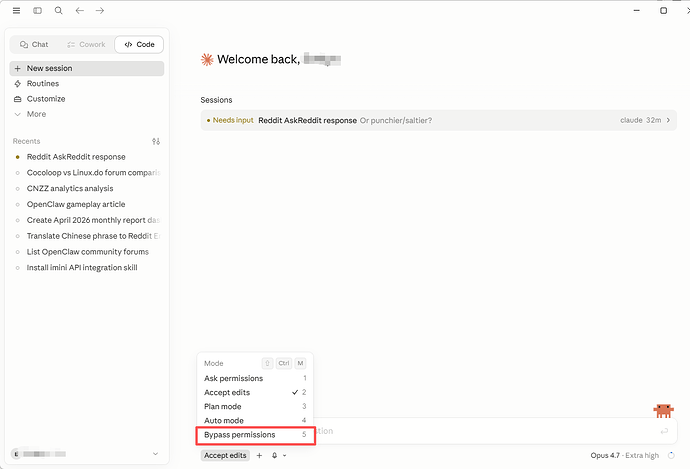Add attachment with the plus icon
Viewport: 690px width, 469px height.
259,455
